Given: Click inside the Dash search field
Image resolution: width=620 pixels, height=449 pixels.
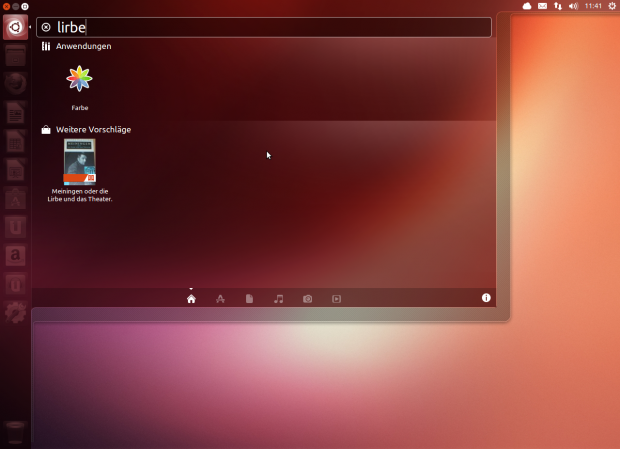Looking at the screenshot, I should [x=264, y=27].
